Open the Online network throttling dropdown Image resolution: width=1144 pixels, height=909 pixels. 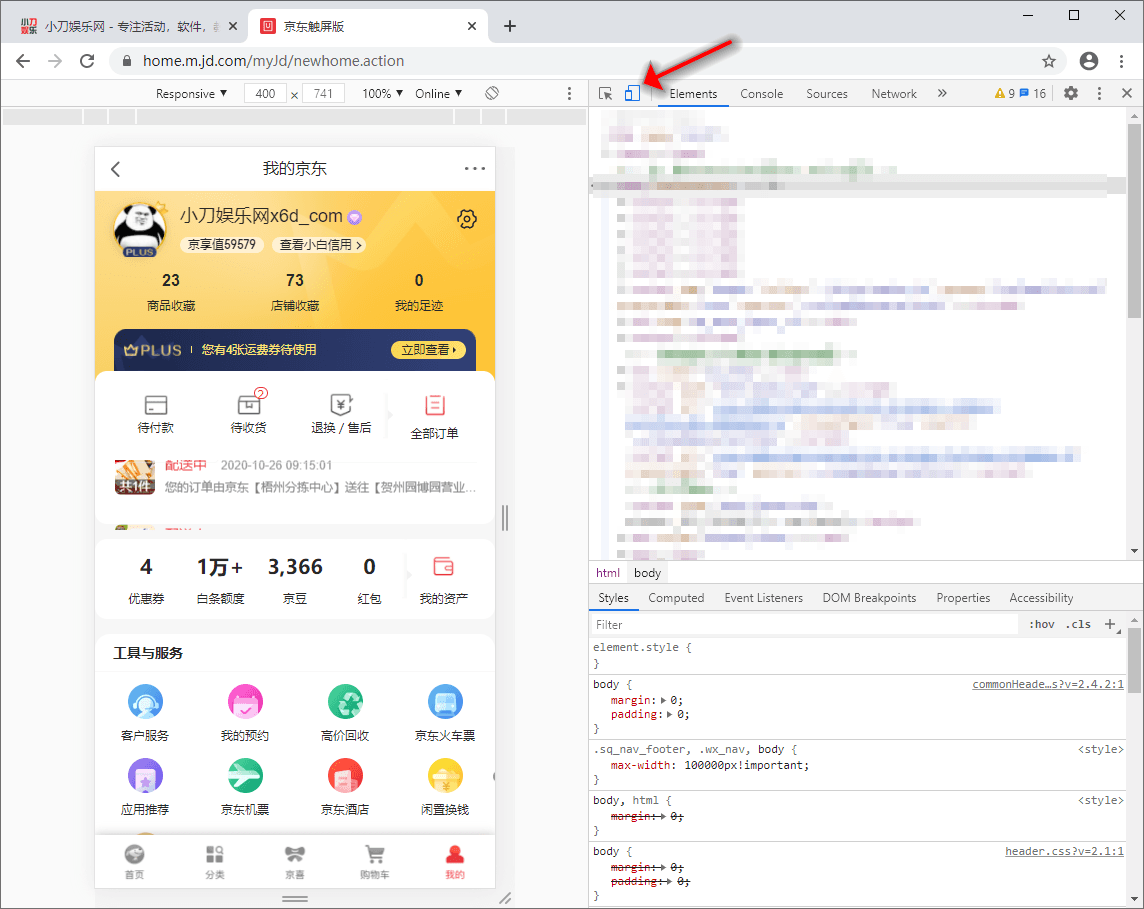tap(437, 92)
